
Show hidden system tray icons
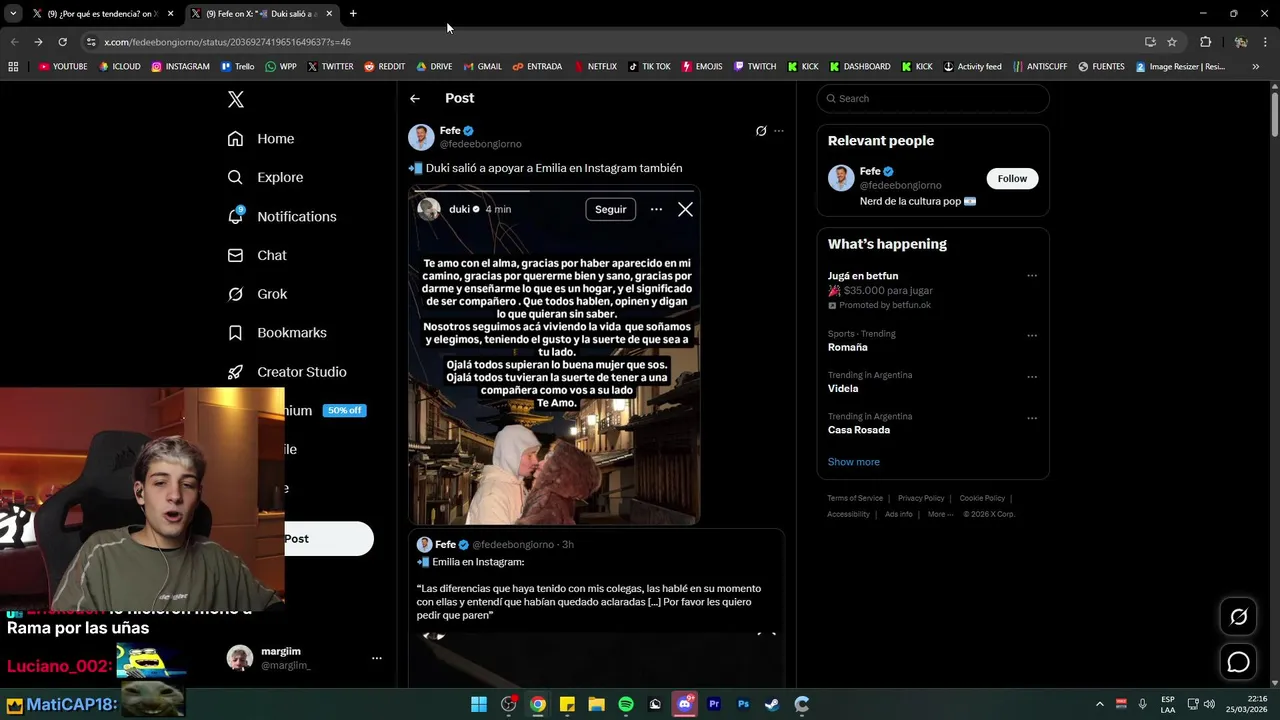[1099, 704]
